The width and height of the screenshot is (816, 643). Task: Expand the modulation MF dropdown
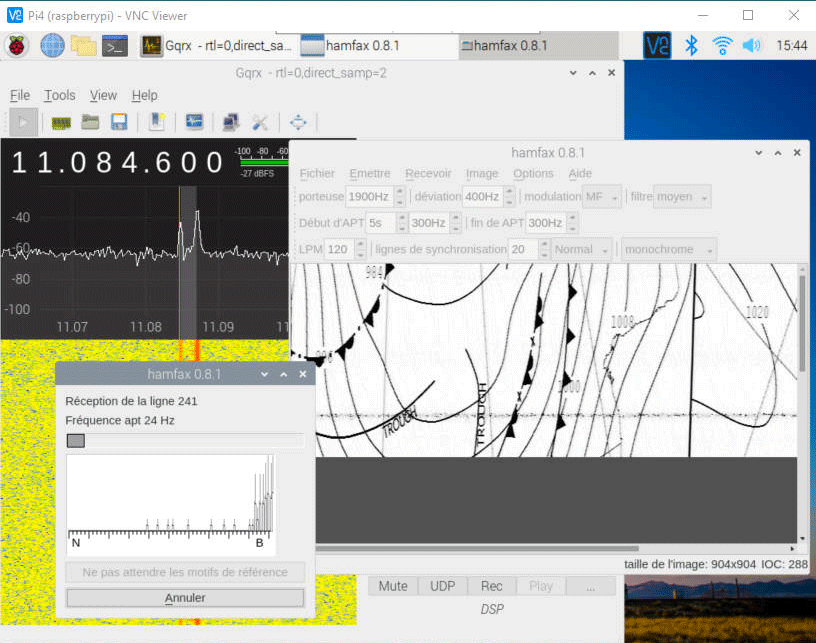pos(602,197)
